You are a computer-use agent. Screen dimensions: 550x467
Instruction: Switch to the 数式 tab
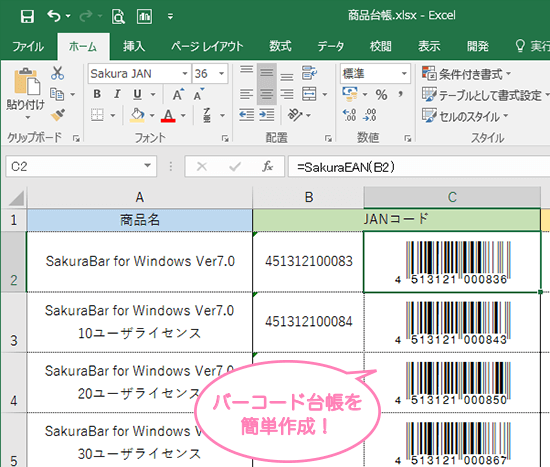[x=280, y=47]
